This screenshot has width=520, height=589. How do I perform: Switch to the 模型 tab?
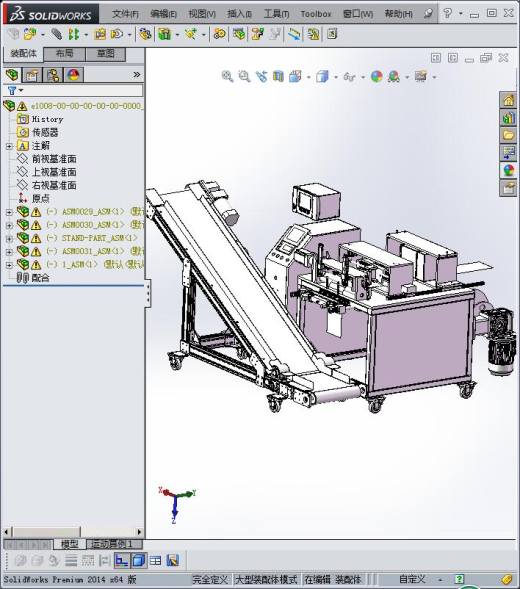click(70, 544)
